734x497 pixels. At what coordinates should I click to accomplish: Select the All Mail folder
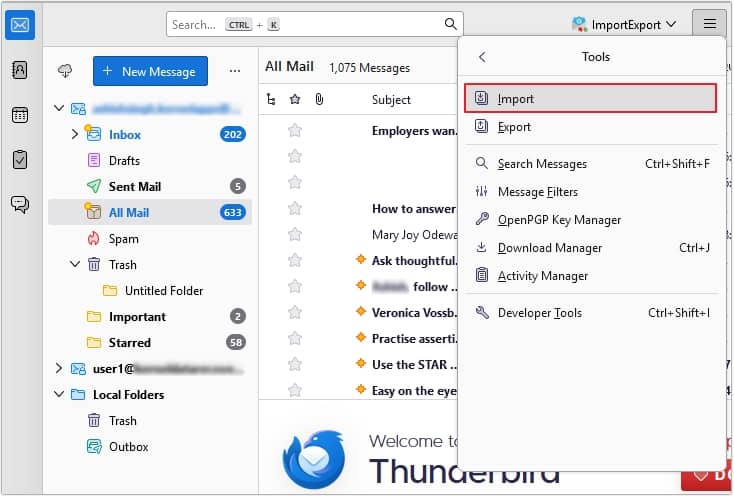(150, 212)
